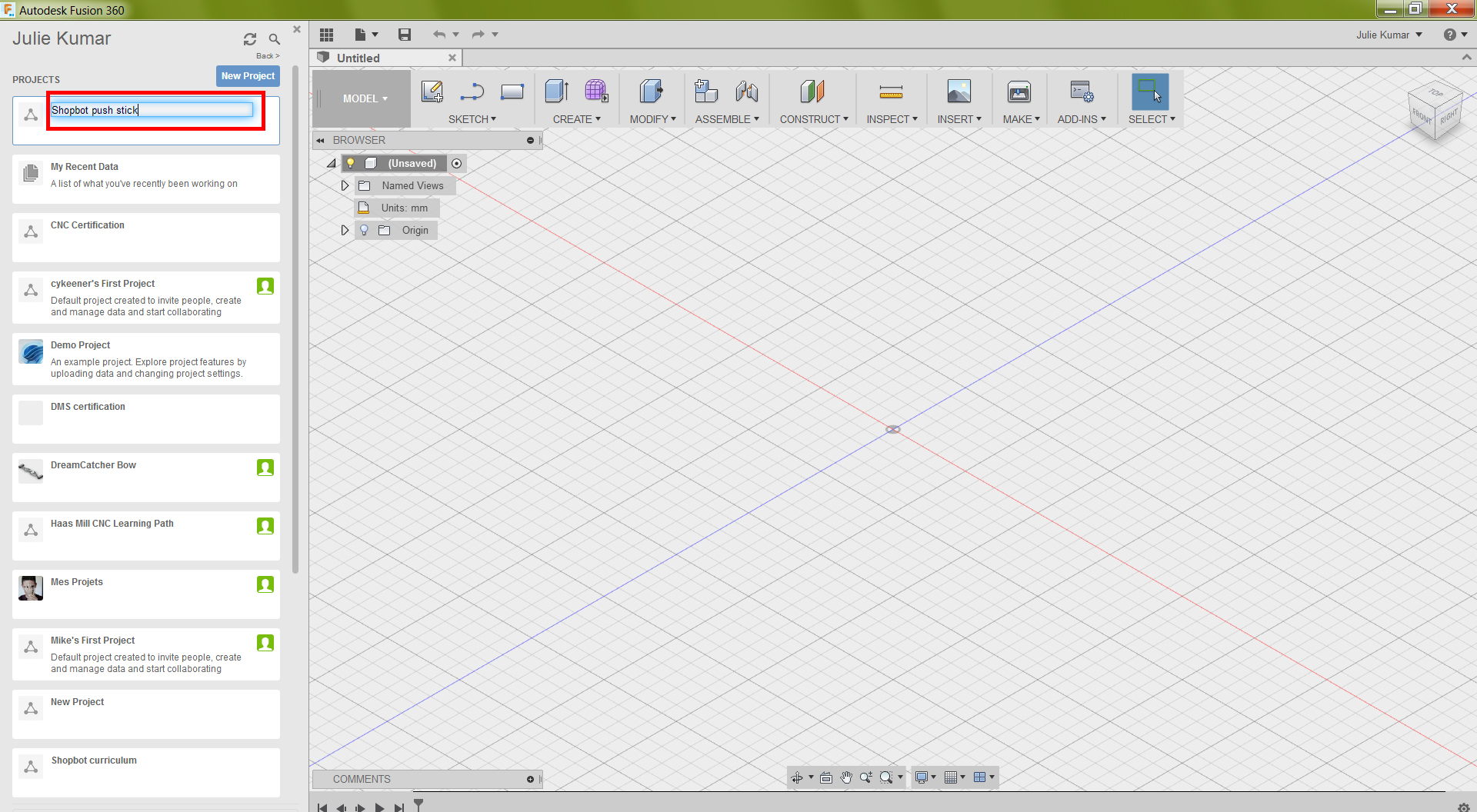Redo the last action

478,35
